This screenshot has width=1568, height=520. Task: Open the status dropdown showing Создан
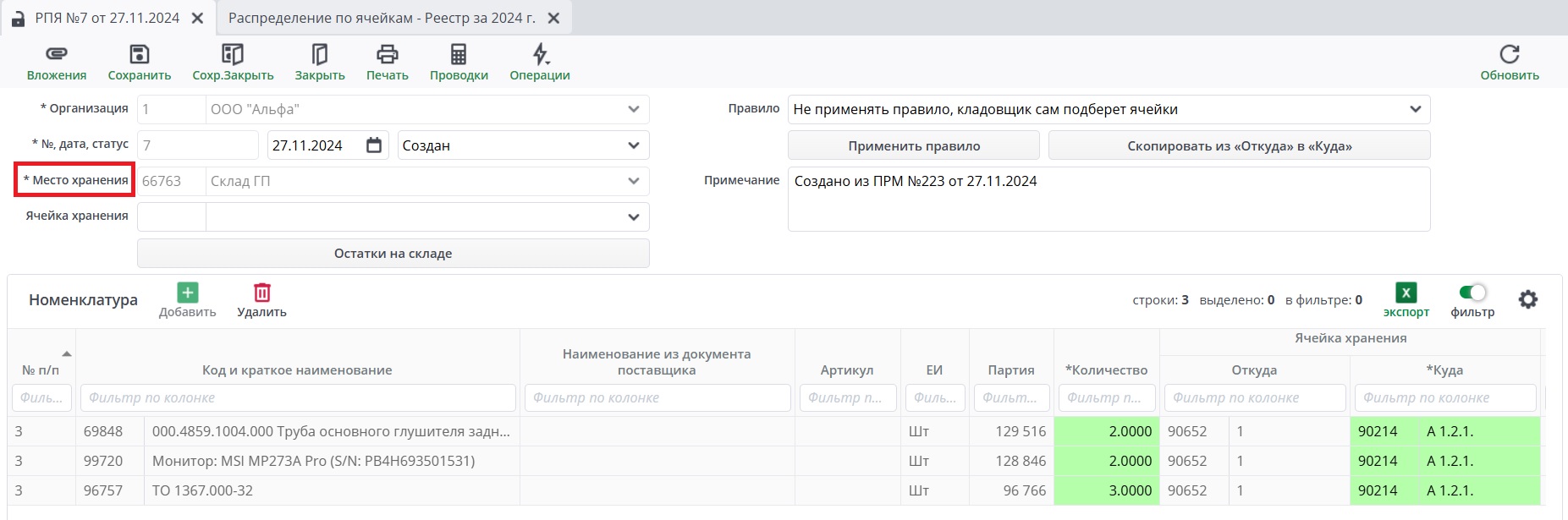point(633,145)
